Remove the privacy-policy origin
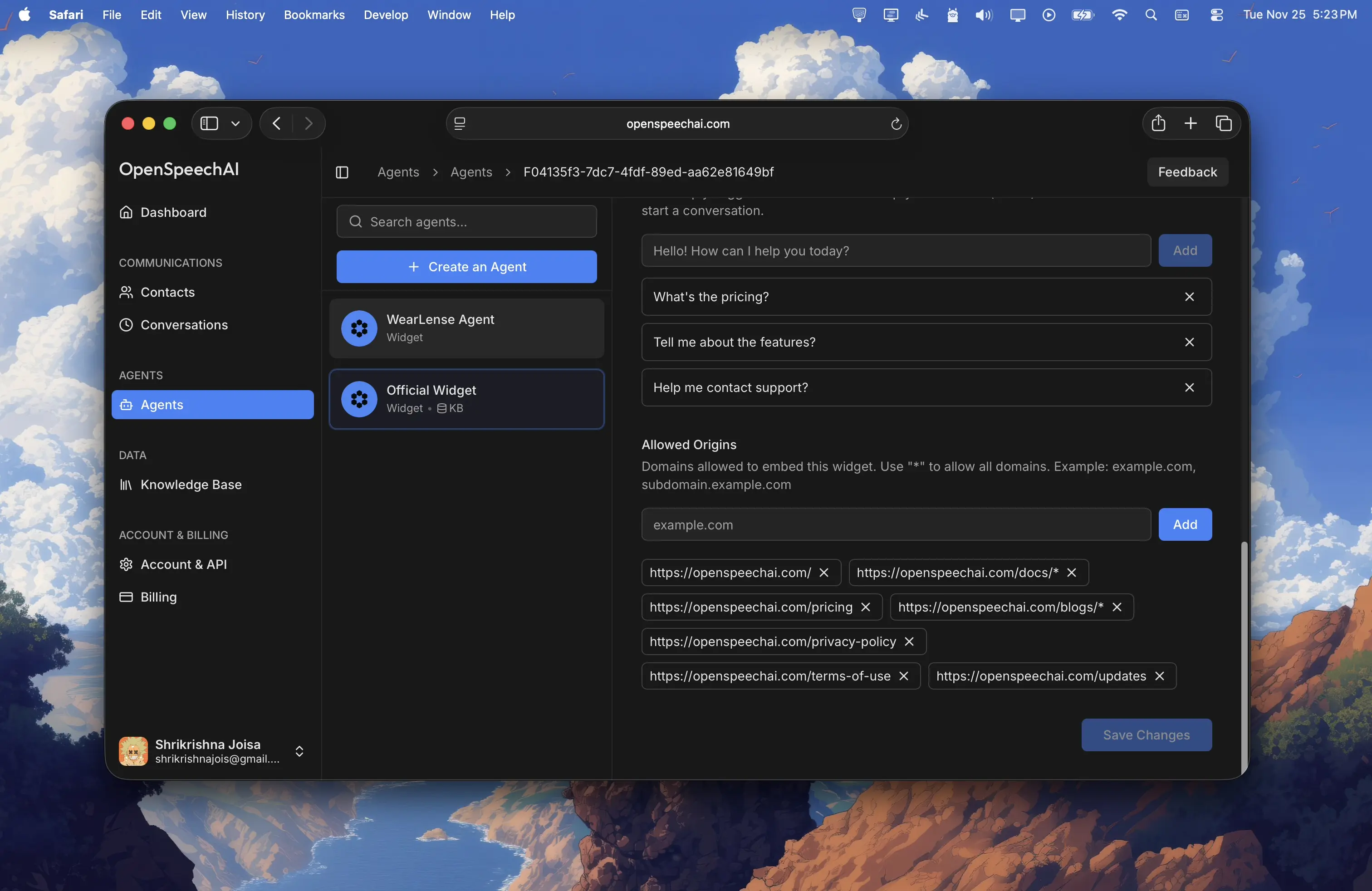The image size is (1372, 891). pos(909,642)
